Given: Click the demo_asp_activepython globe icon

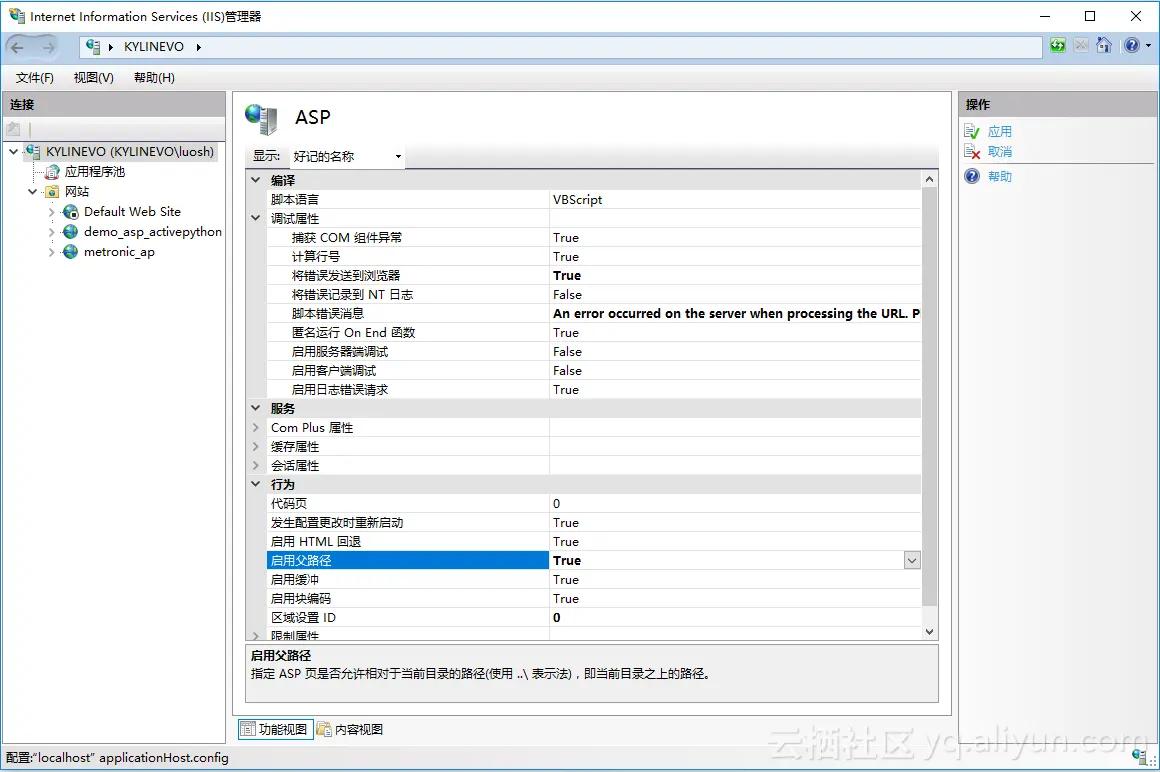Looking at the screenshot, I should (x=70, y=232).
